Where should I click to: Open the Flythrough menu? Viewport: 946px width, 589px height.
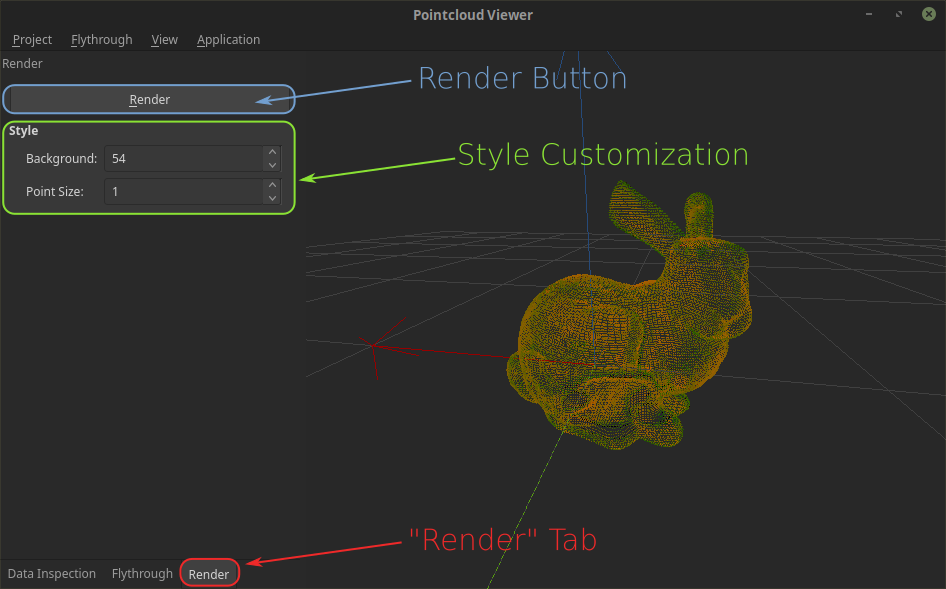(101, 40)
